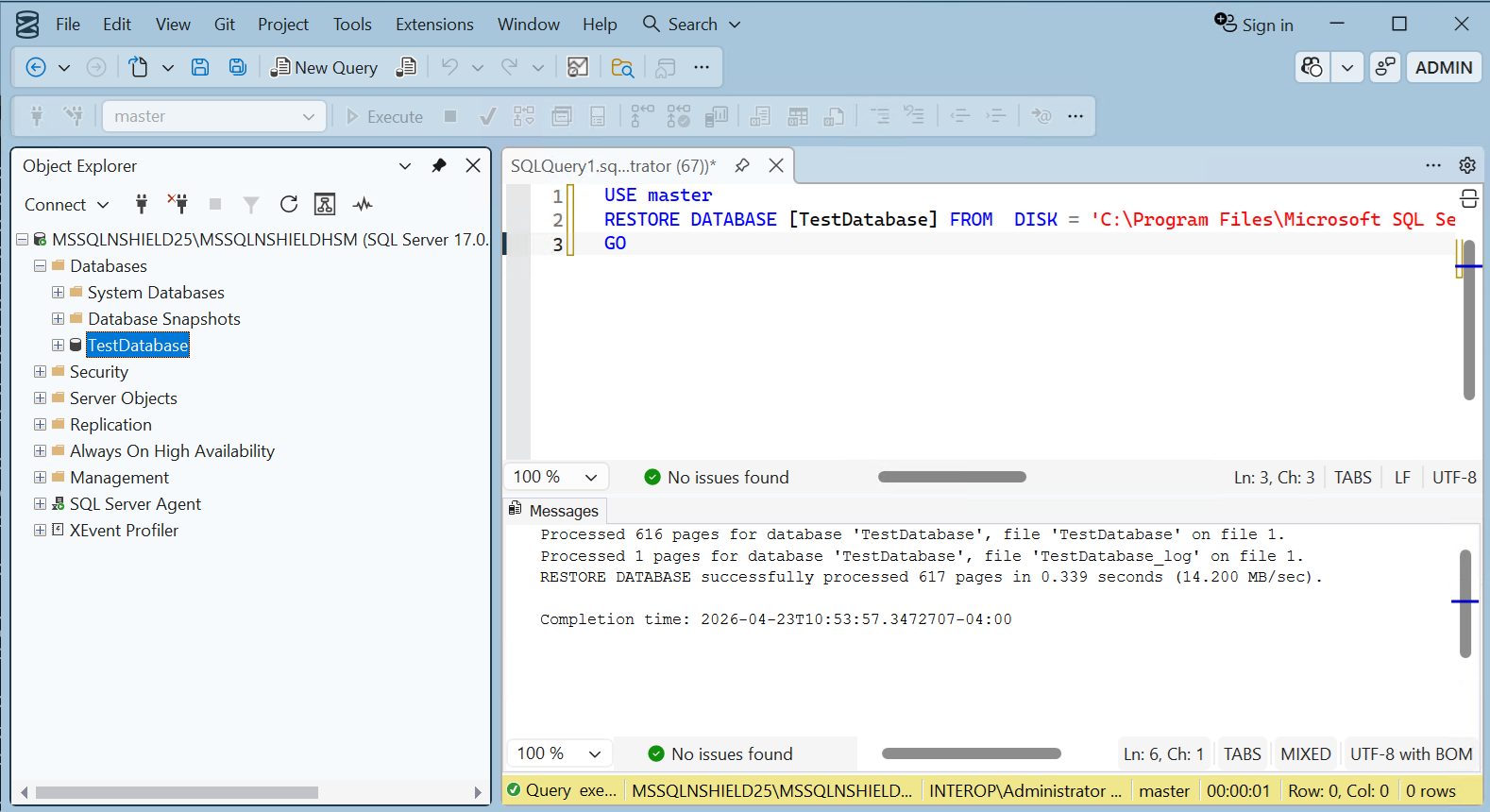Image resolution: width=1490 pixels, height=812 pixels.
Task: Expand the TestDatabase node
Action: [x=58, y=346]
